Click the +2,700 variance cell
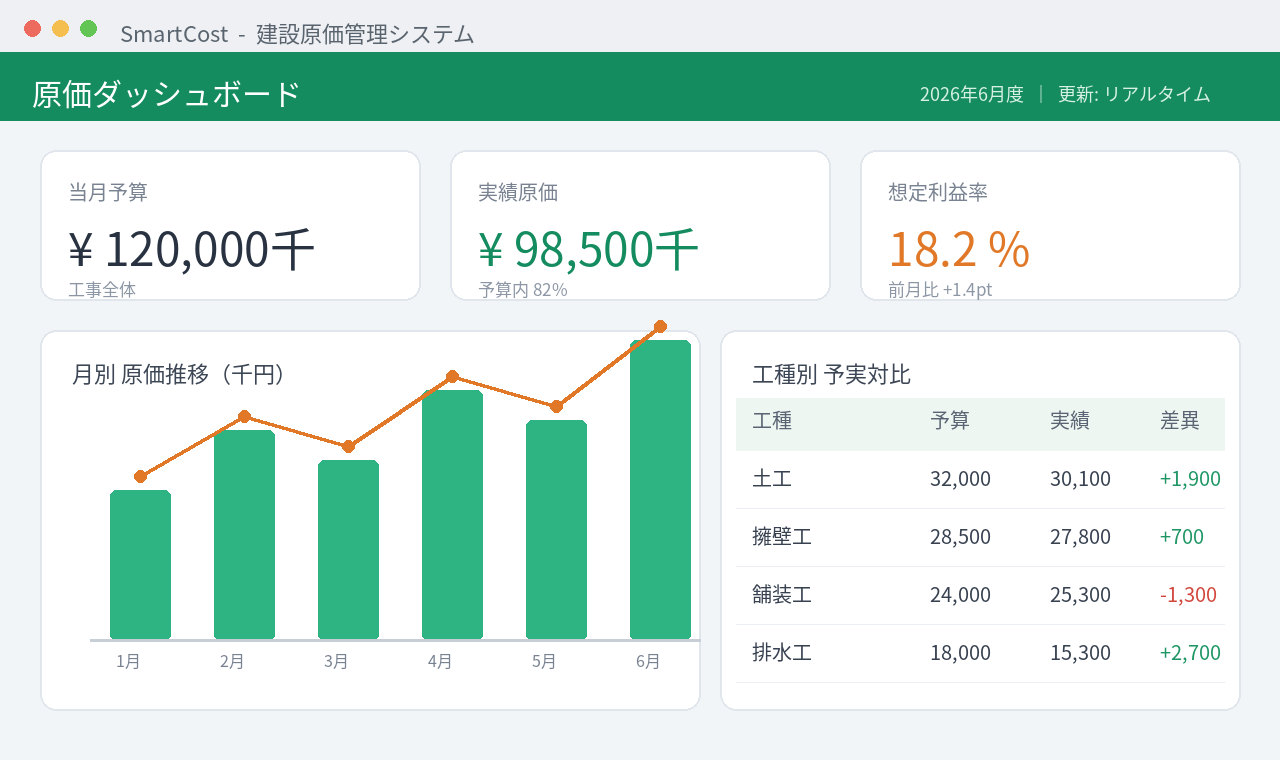 pos(1190,653)
